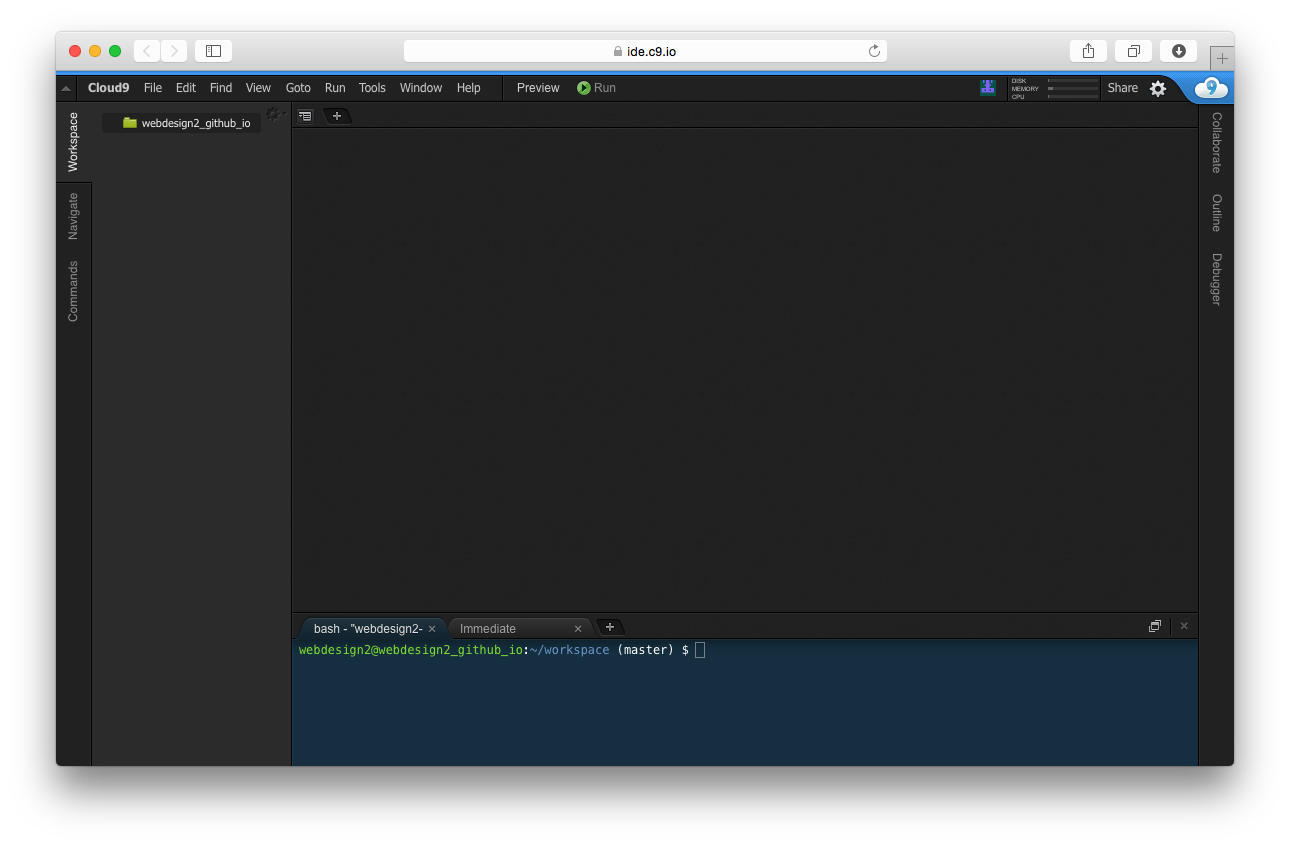Show Safari downloads icon
This screenshot has height=846, width=1290.
1179,51
